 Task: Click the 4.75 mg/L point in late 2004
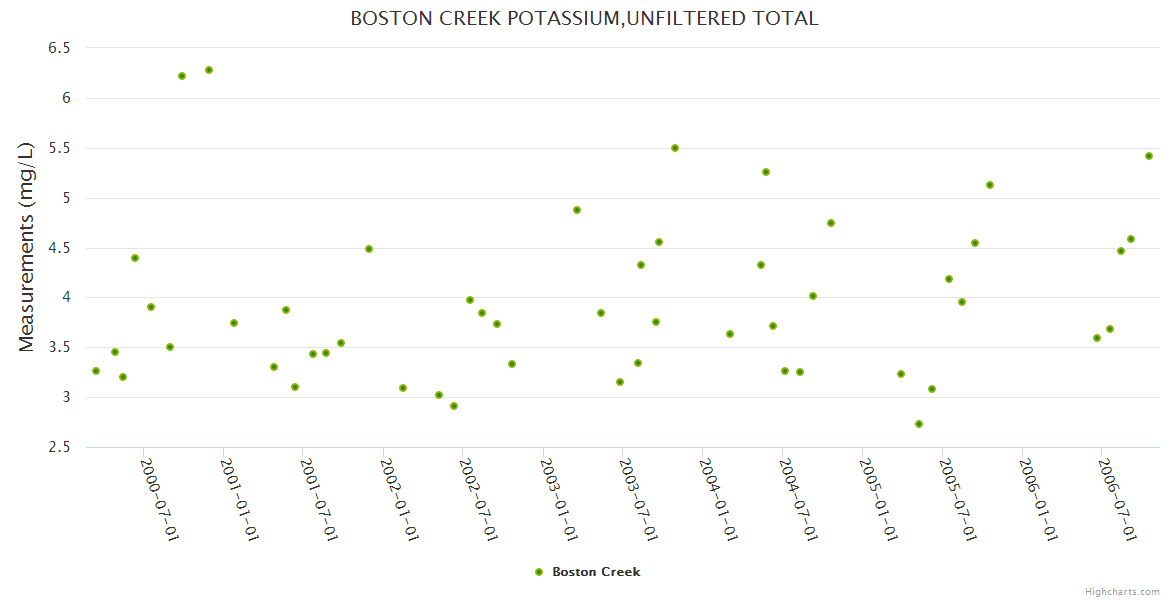point(831,223)
